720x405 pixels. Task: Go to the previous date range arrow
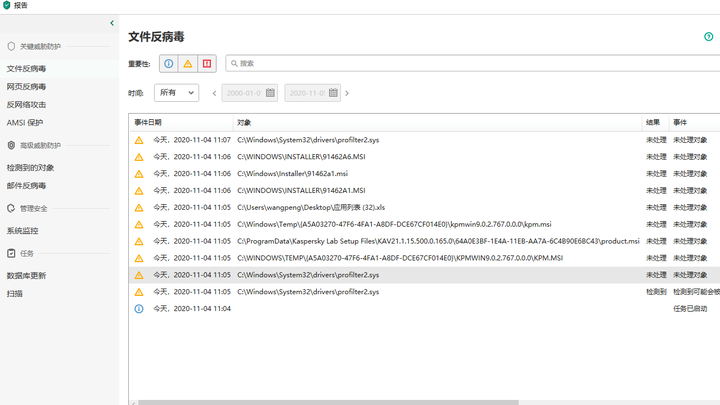pyautogui.click(x=214, y=93)
